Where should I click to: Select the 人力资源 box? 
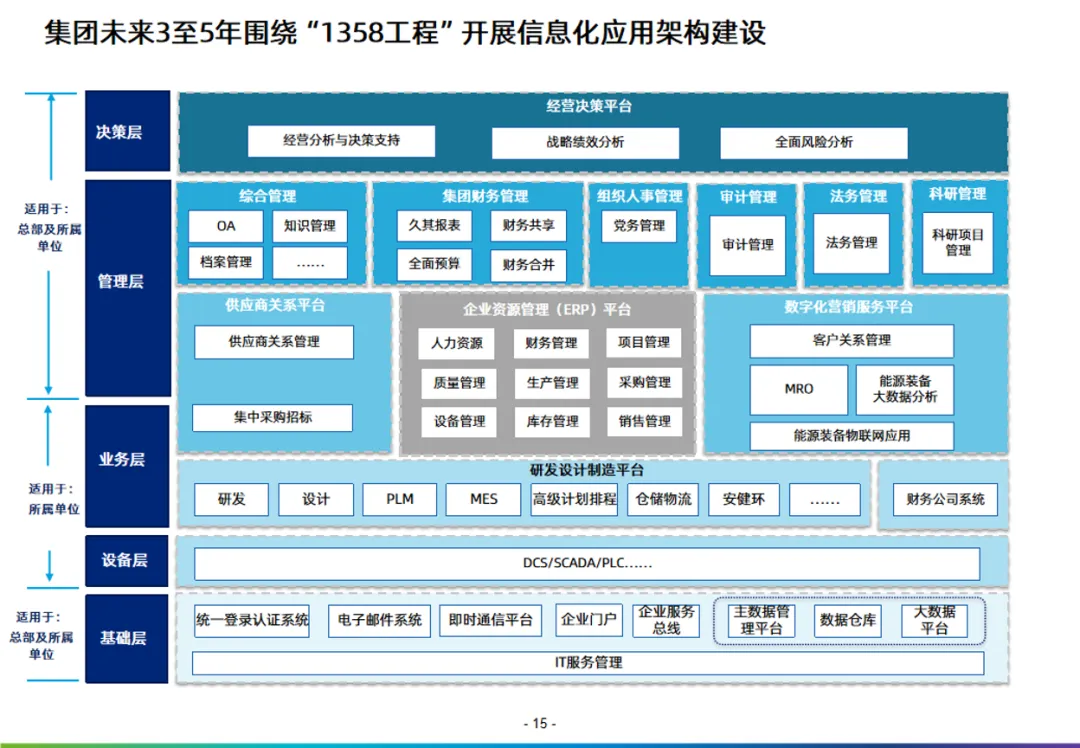tap(457, 343)
